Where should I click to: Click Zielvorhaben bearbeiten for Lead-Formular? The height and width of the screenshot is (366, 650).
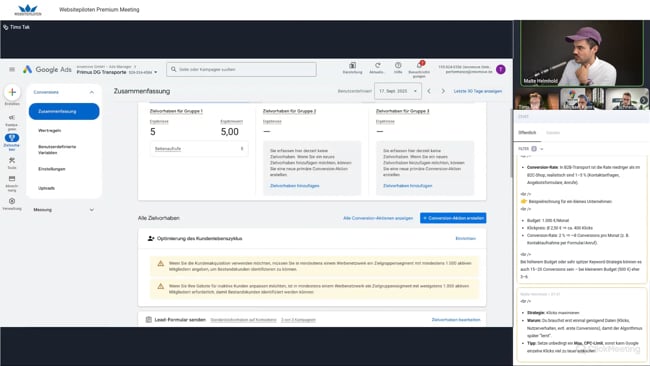[456, 320]
